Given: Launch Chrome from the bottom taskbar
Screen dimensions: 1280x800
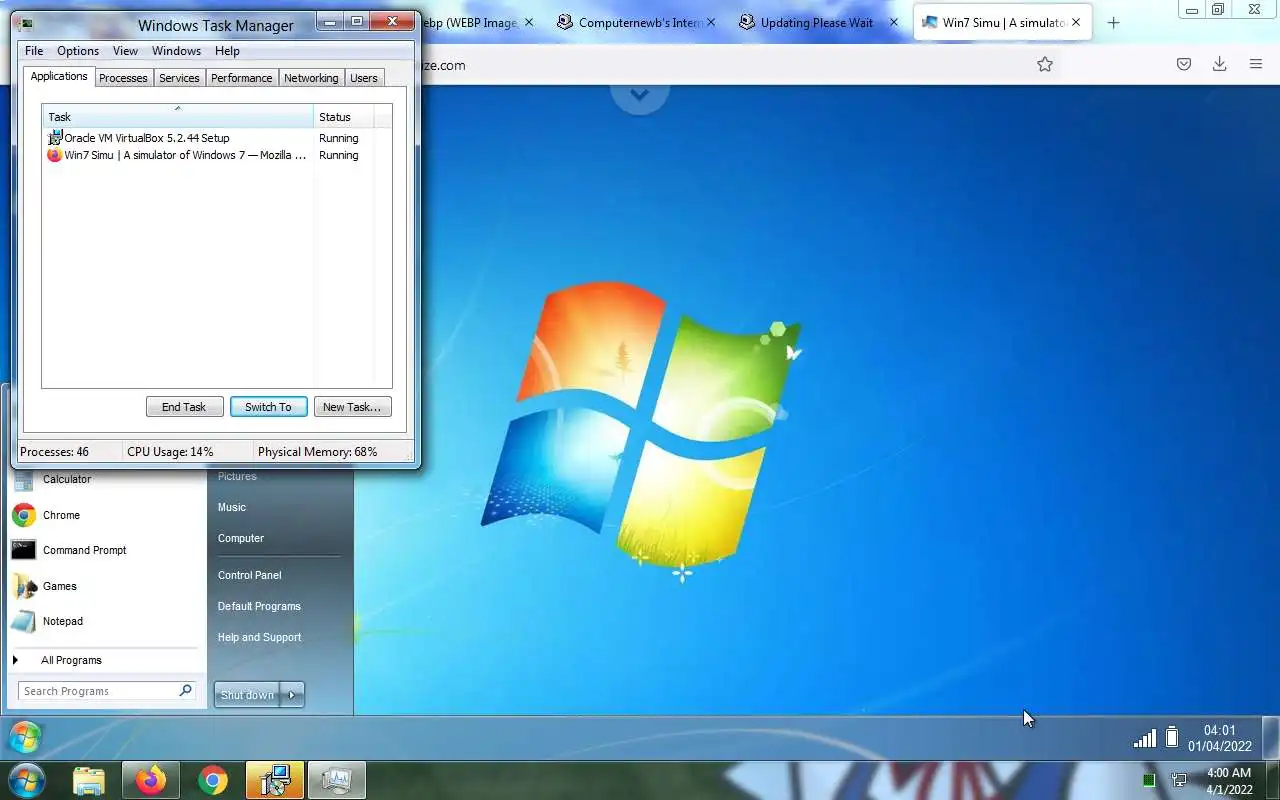Looking at the screenshot, I should (x=212, y=781).
